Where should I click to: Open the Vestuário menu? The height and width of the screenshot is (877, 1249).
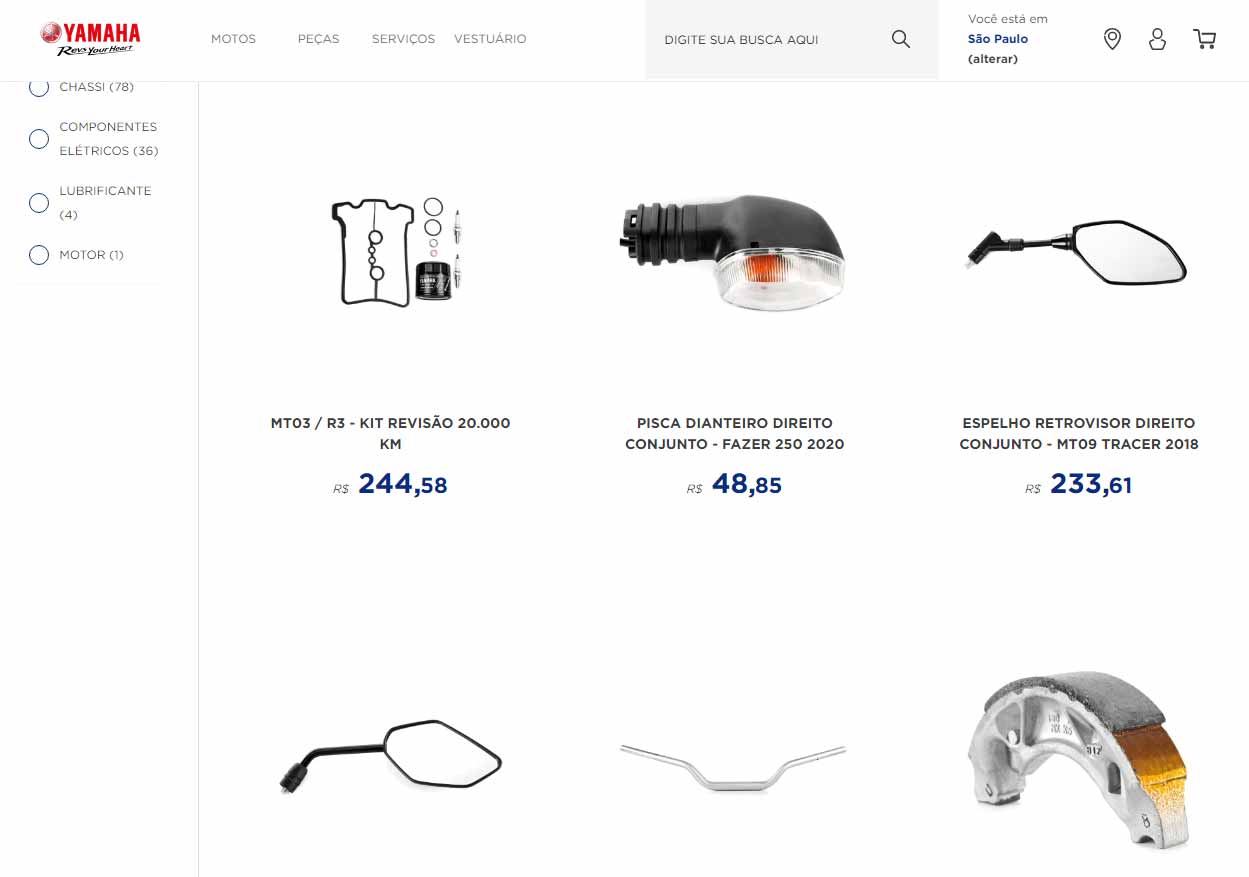pyautogui.click(x=490, y=39)
